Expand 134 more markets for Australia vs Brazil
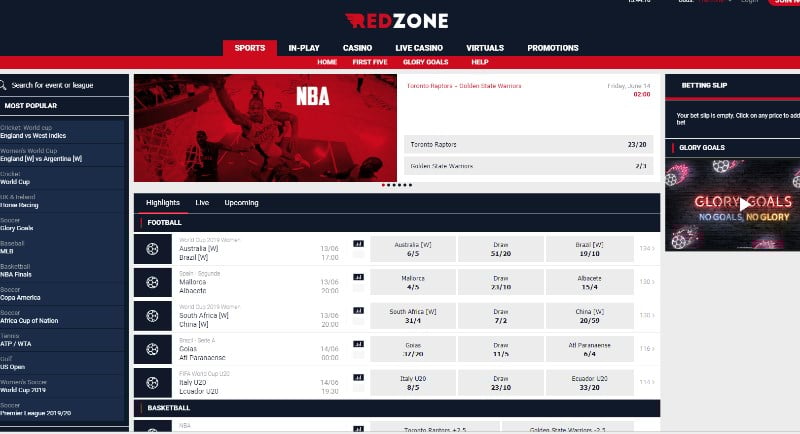Screen dimensions: 800x434 [x=647, y=248]
